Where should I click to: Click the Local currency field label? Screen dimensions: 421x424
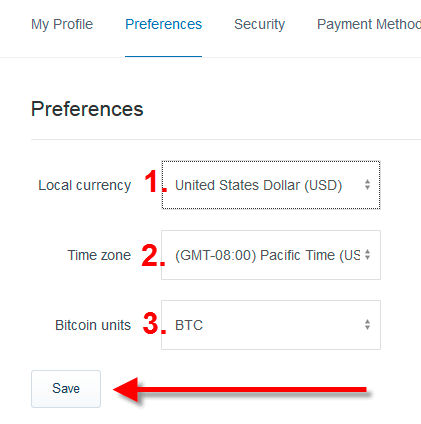[x=85, y=186]
